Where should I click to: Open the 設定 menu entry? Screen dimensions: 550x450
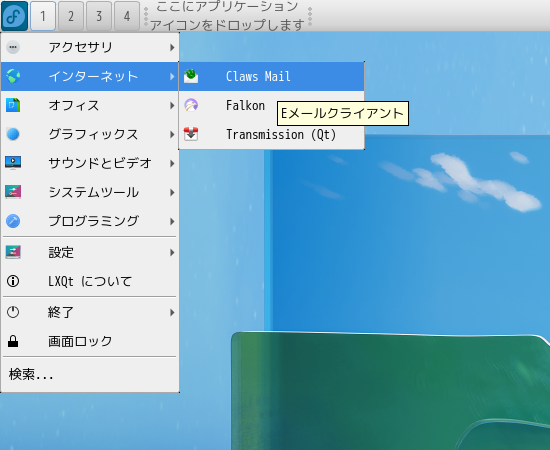(90, 253)
